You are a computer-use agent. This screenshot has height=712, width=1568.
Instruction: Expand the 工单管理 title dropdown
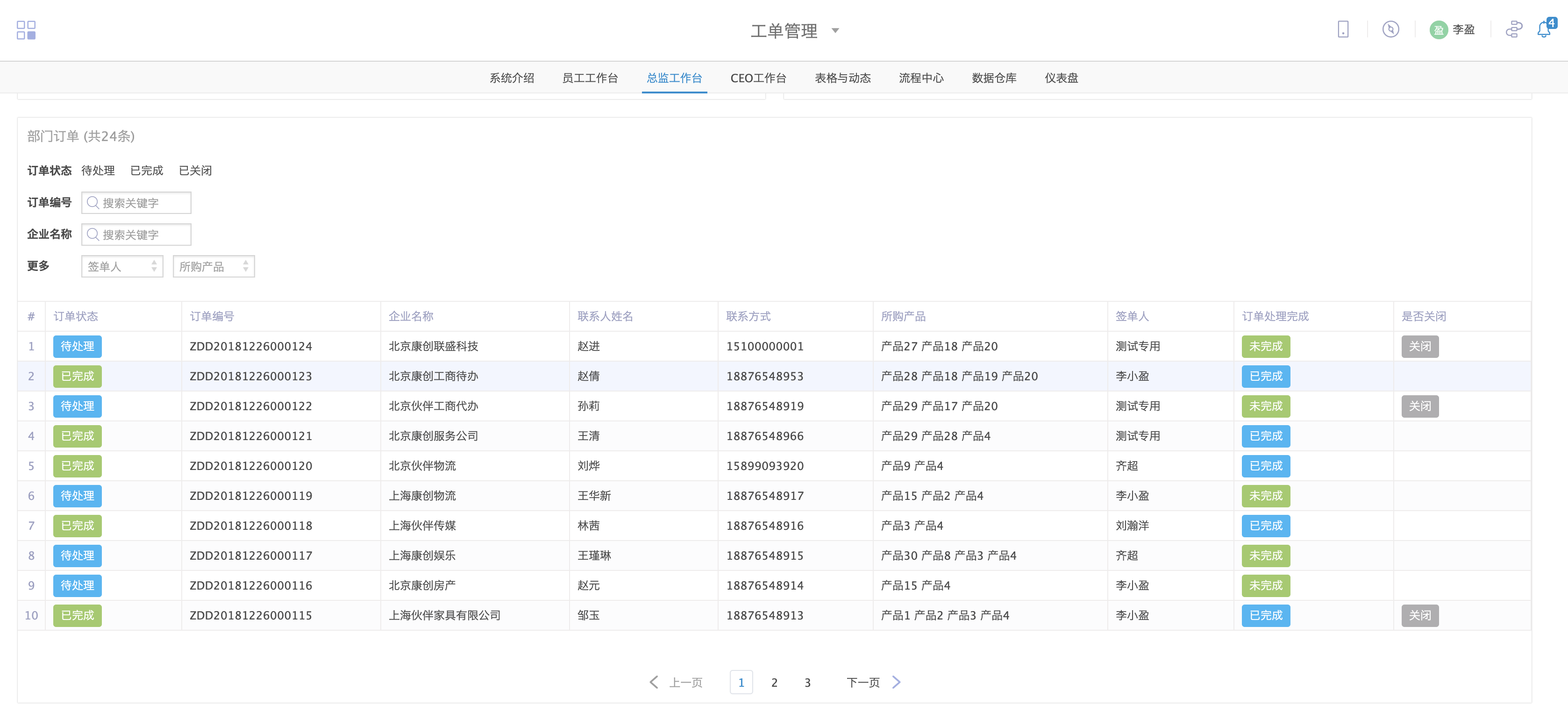click(x=835, y=30)
